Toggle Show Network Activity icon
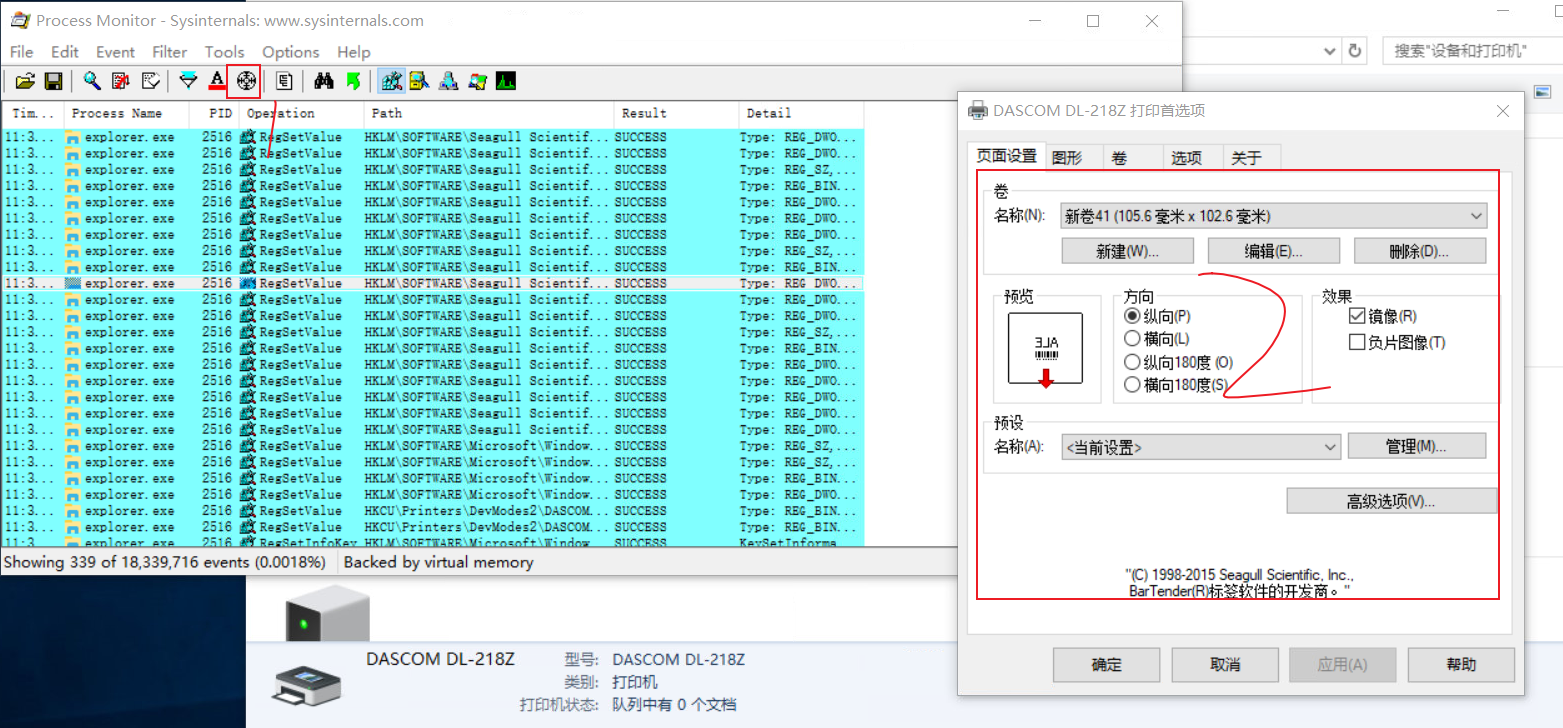The height and width of the screenshot is (728, 1563). [448, 81]
